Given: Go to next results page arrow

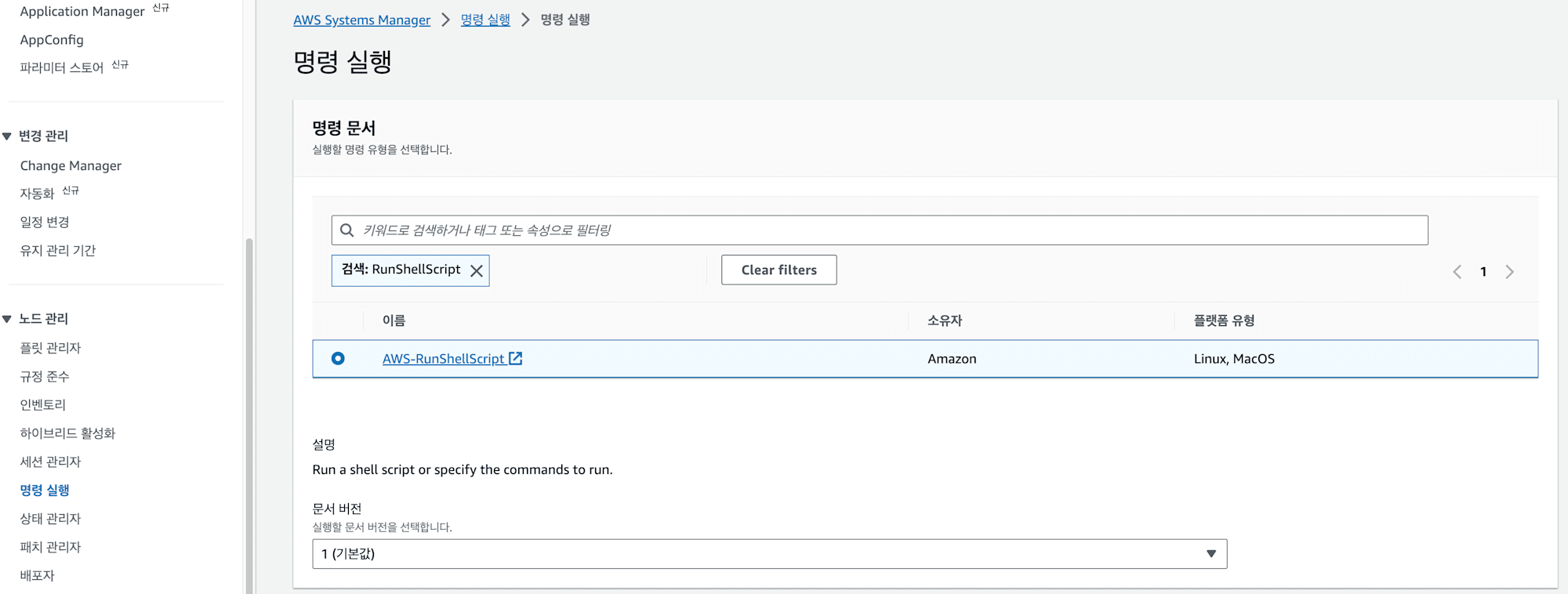Looking at the screenshot, I should (x=1510, y=272).
